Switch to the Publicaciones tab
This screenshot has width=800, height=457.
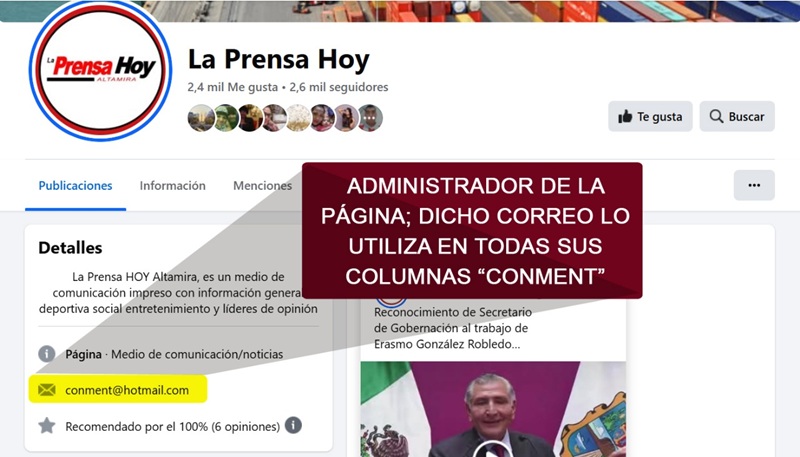tap(76, 186)
